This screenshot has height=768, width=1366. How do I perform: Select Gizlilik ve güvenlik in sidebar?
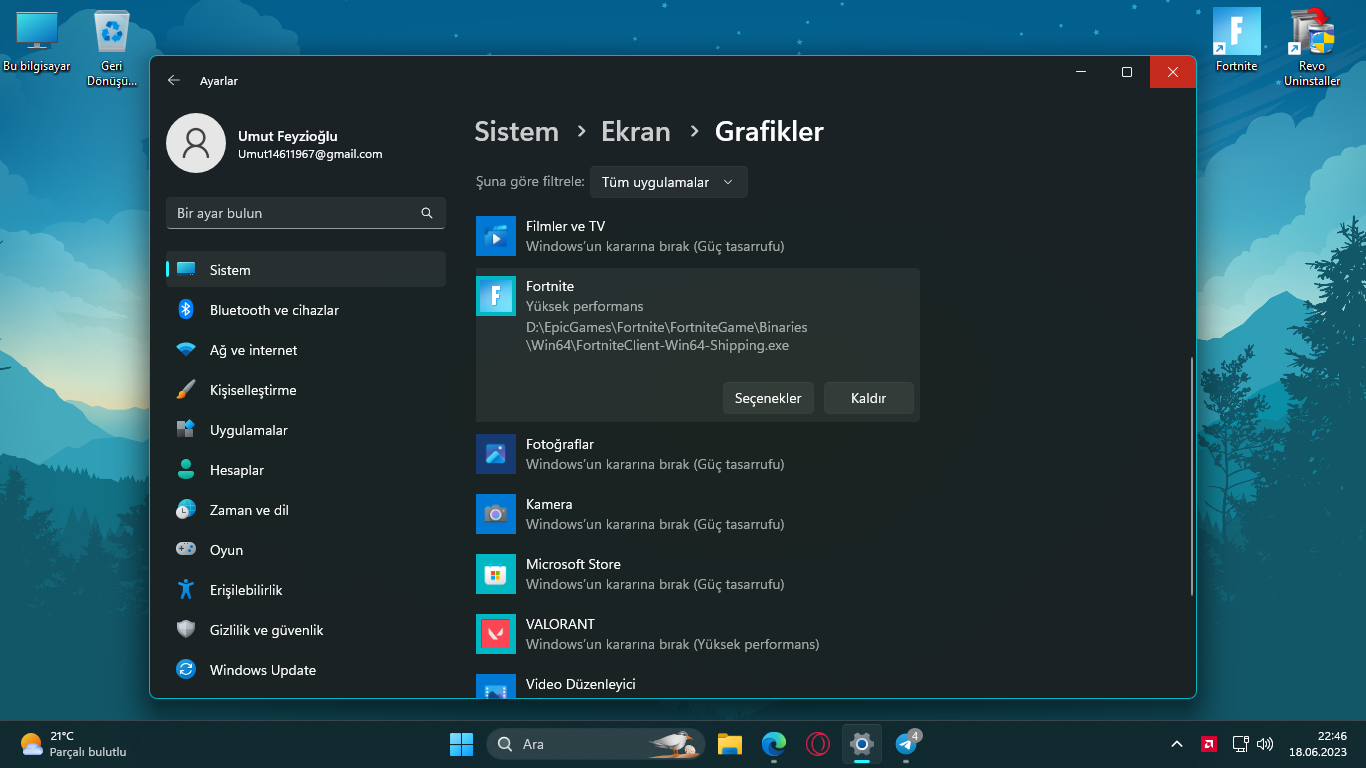tap(266, 630)
